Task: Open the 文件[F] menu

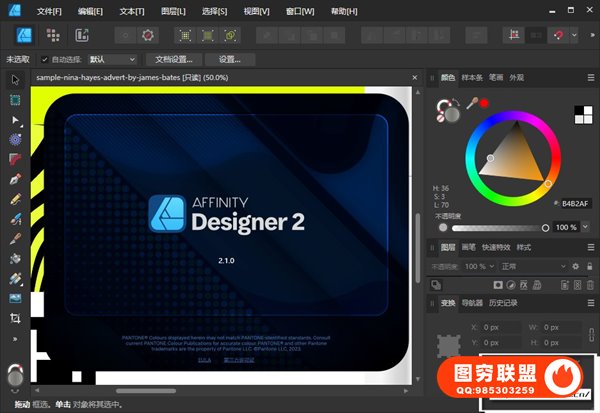Action: tap(48, 10)
